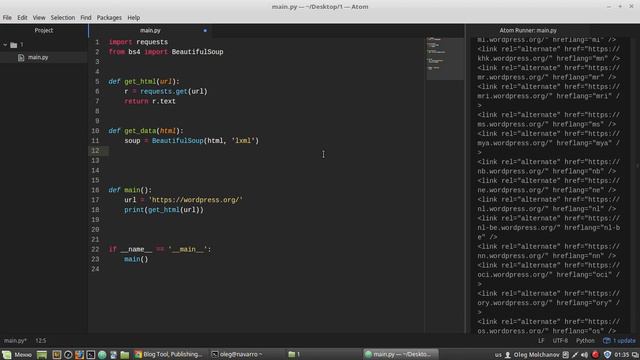The height and width of the screenshot is (360, 640).
Task: Click the red recording tray icon
Action: [596, 355]
